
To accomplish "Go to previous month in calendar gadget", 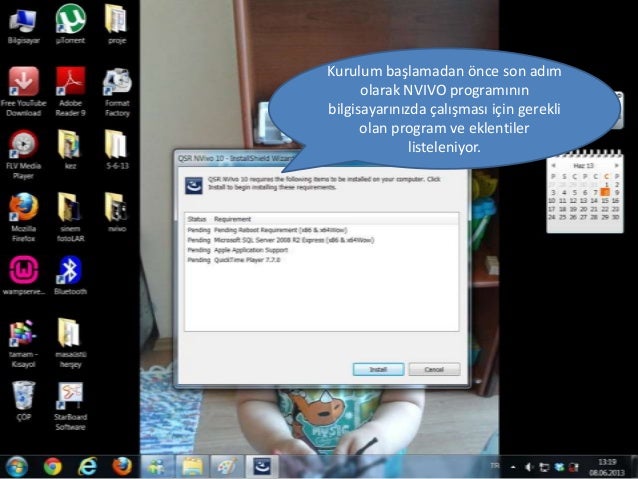I will pyautogui.click(x=553, y=166).
